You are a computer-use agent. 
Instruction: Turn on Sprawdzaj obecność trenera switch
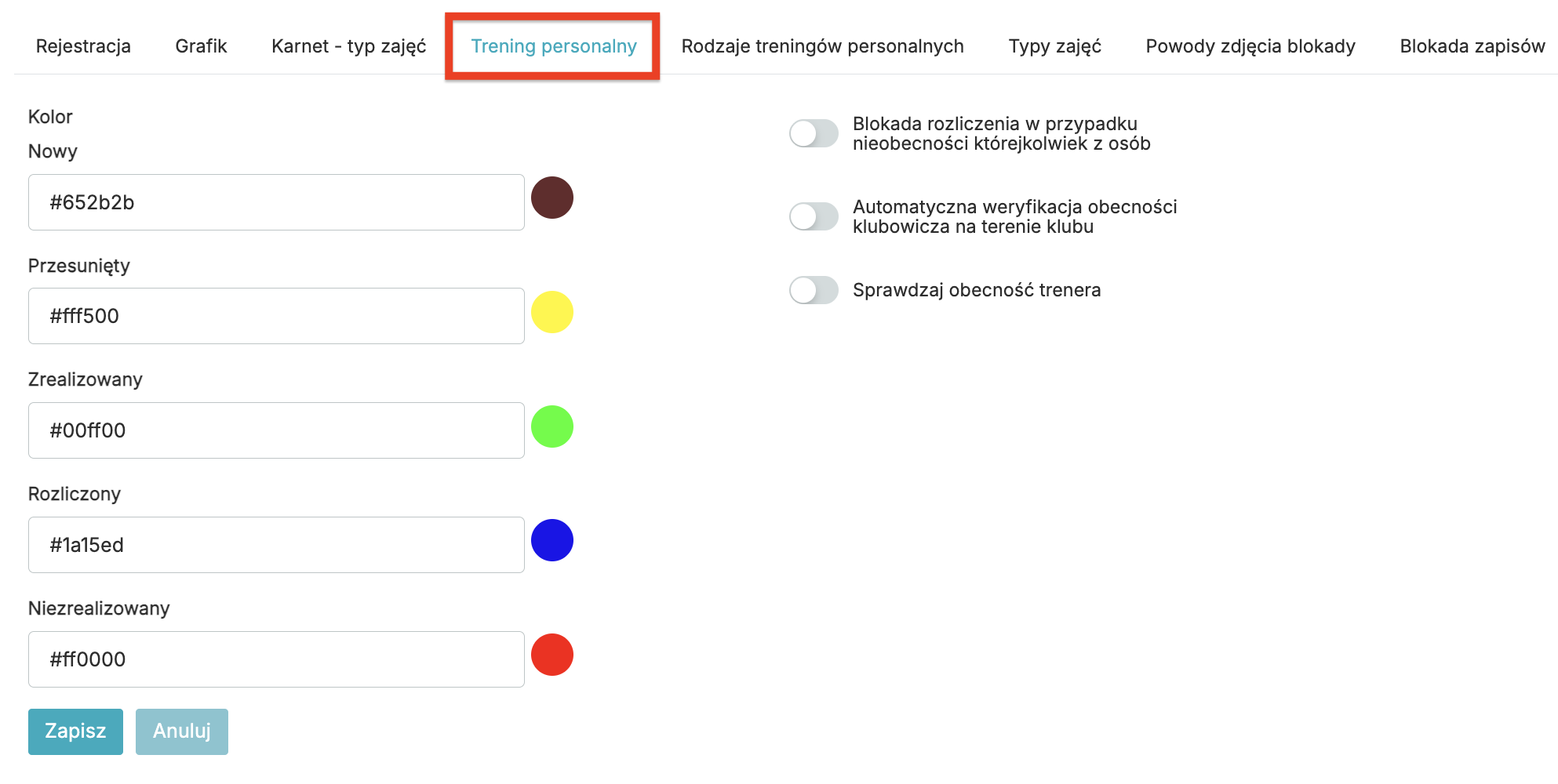(814, 290)
